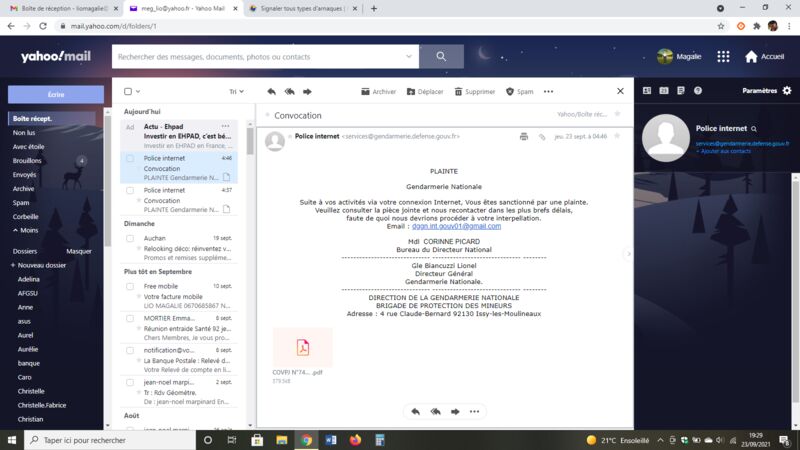Viewport: 800px width, 450px height.
Task: Open a new browser tab
Action: (x=373, y=9)
